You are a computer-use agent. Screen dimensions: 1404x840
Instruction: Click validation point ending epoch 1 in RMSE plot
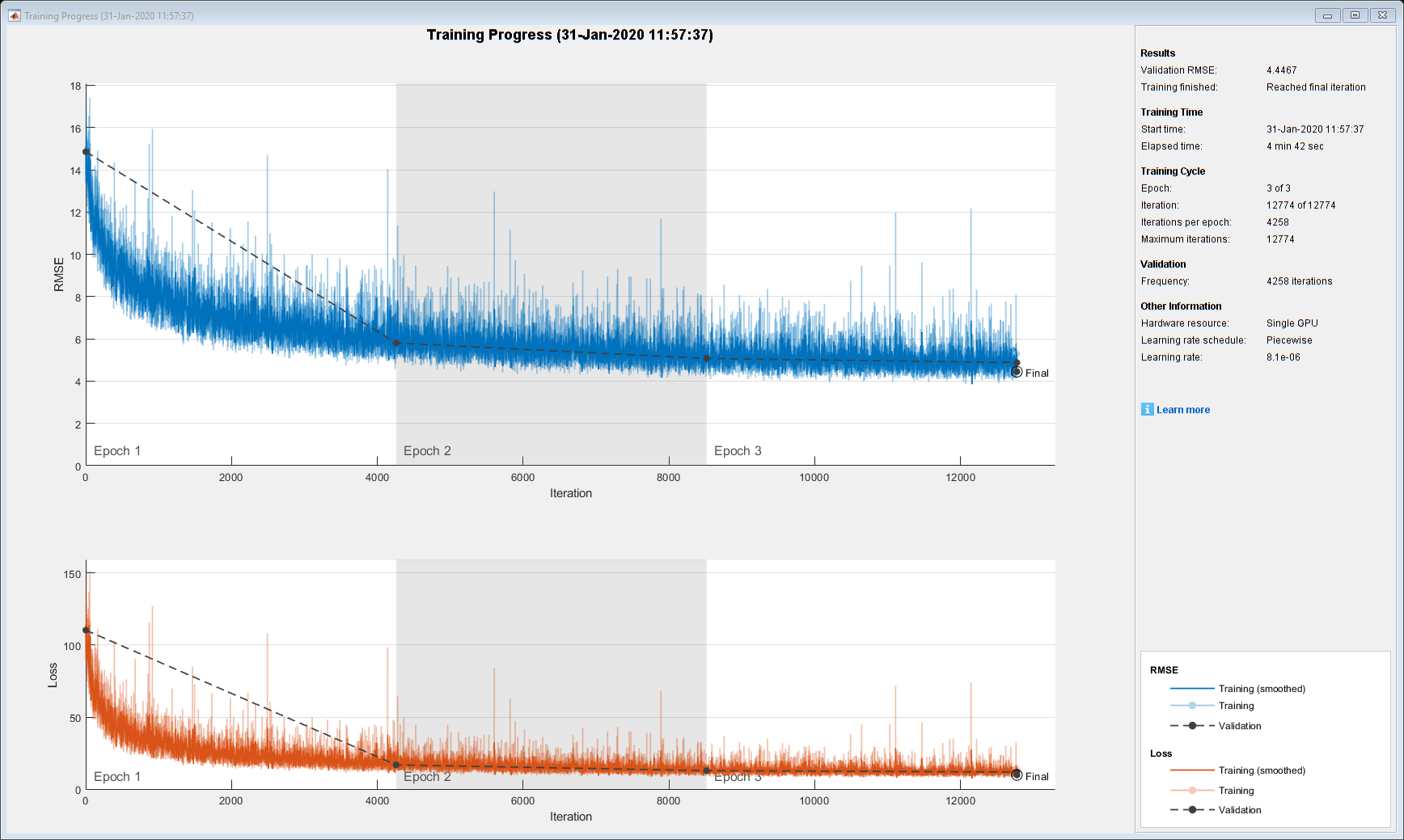(396, 343)
